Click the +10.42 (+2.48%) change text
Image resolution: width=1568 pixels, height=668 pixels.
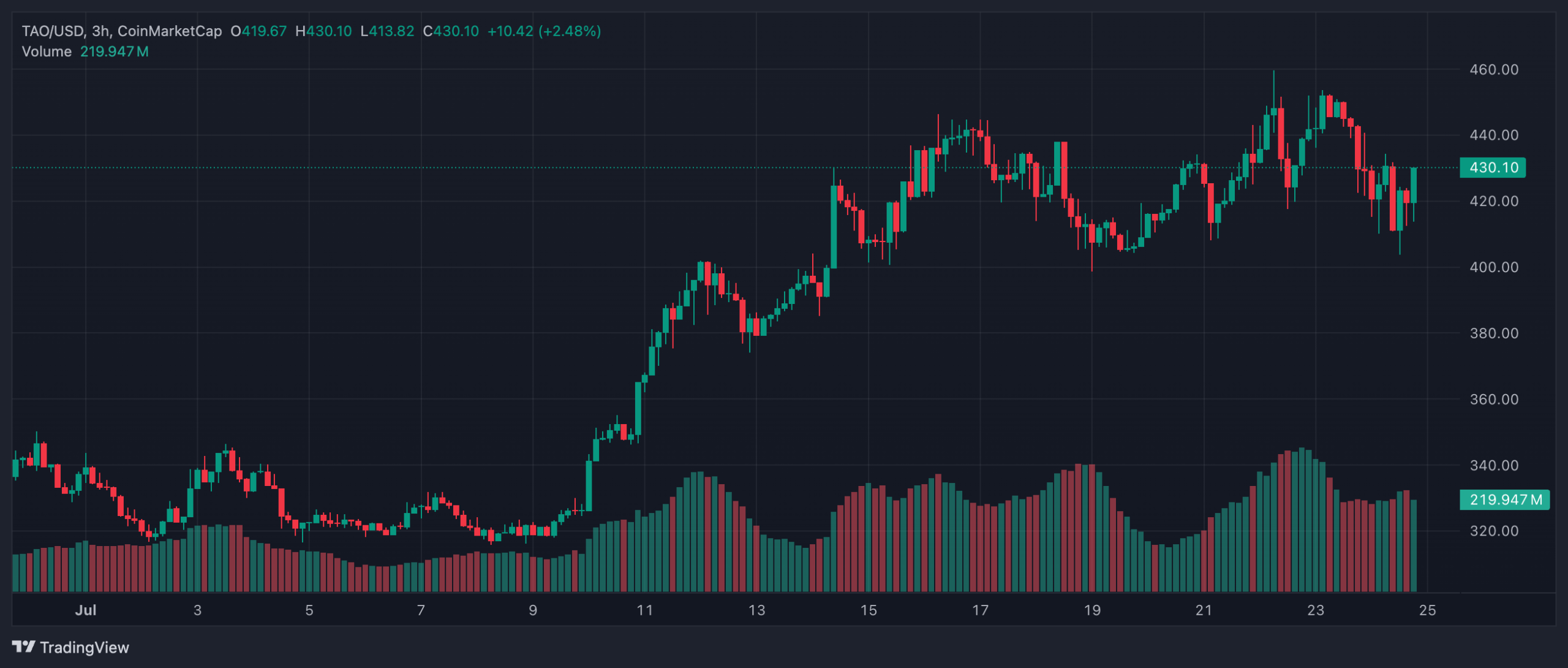(544, 31)
